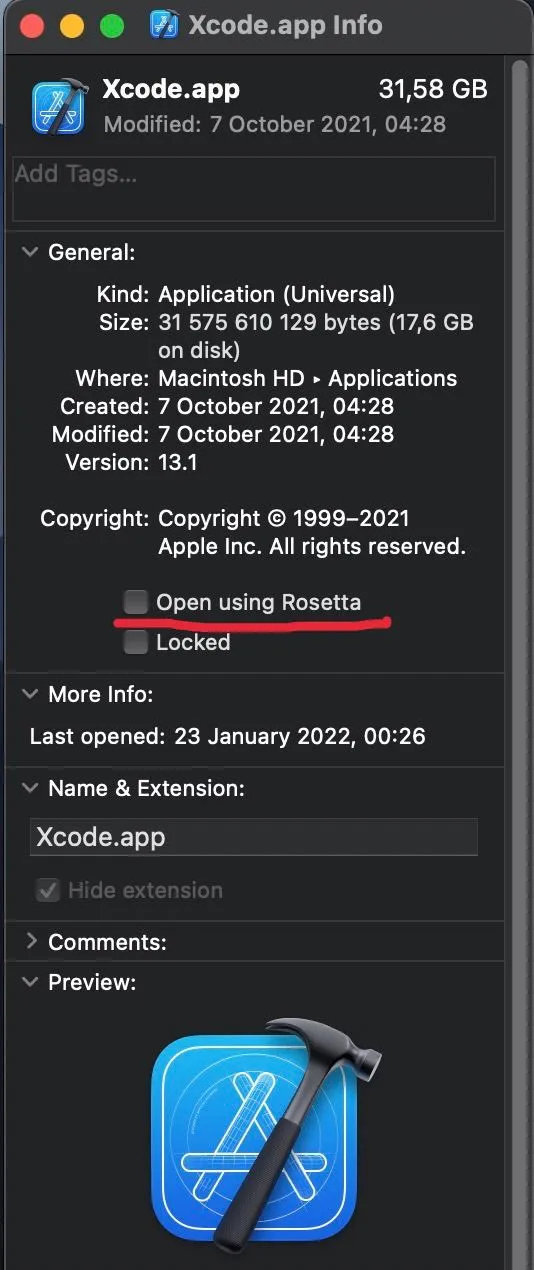Collapse the Name & Extension section
The height and width of the screenshot is (1270, 534).
(x=31, y=788)
